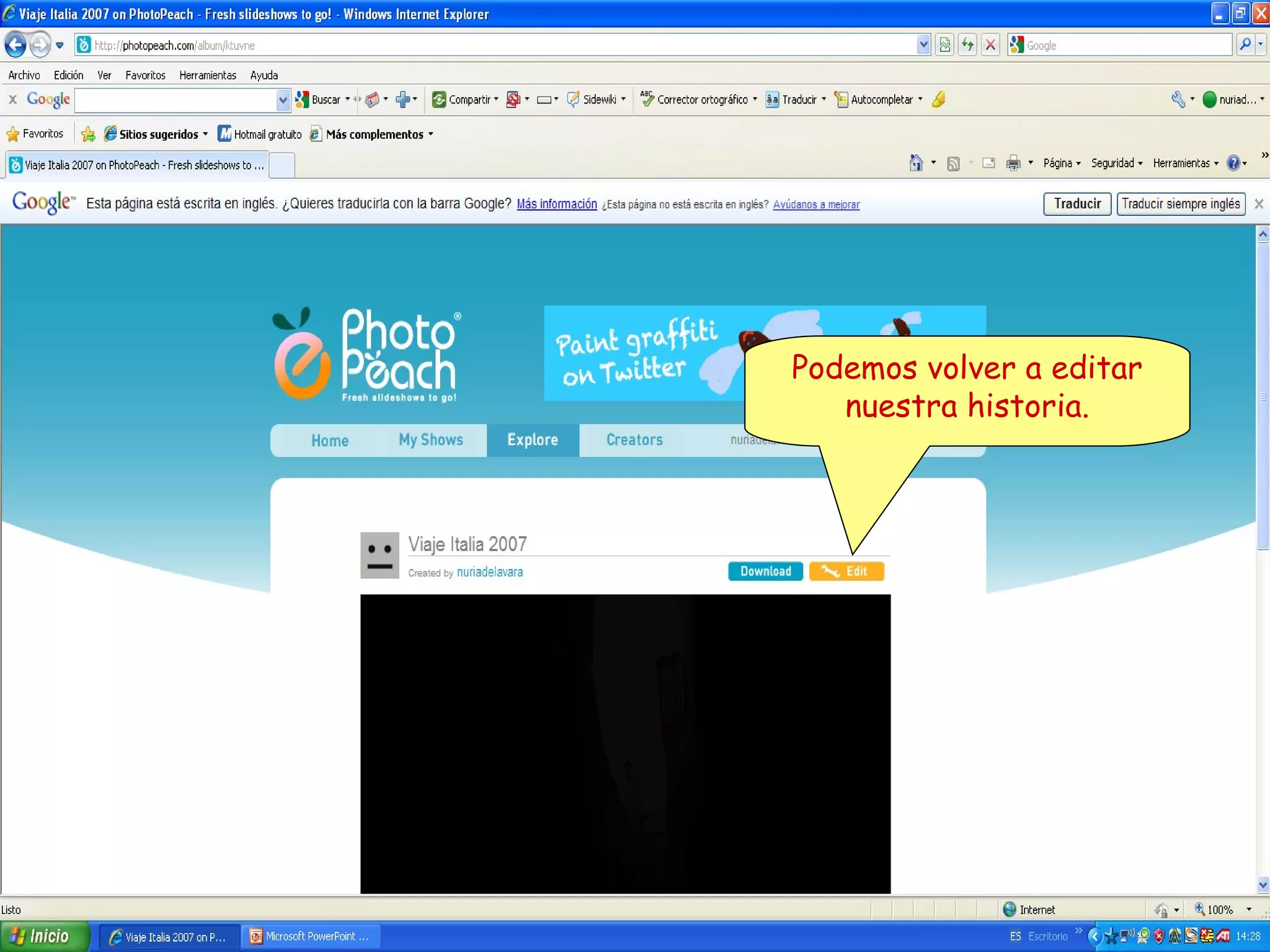Click the Google toolbar wrench settings icon
The width and height of the screenshot is (1270, 952).
pos(1178,99)
